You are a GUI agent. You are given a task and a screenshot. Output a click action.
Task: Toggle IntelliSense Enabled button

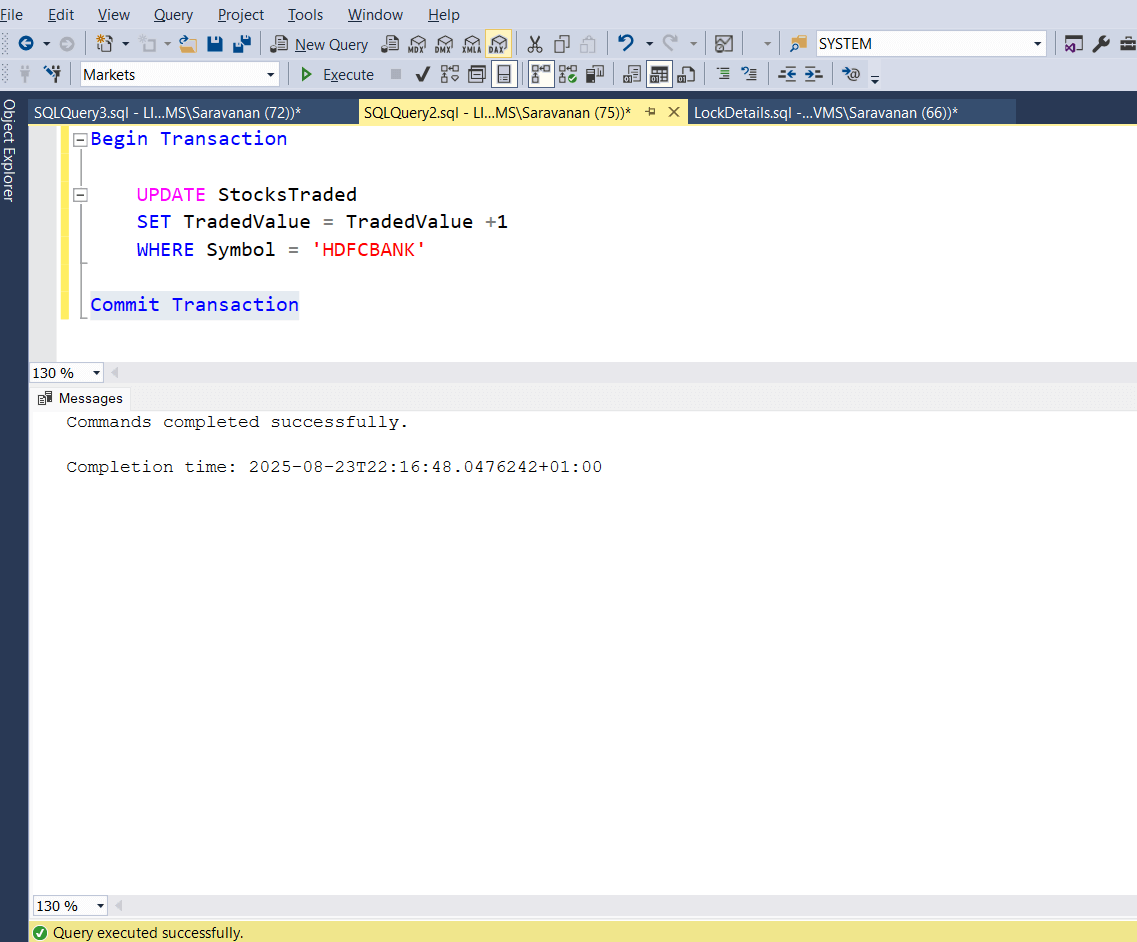(x=504, y=74)
